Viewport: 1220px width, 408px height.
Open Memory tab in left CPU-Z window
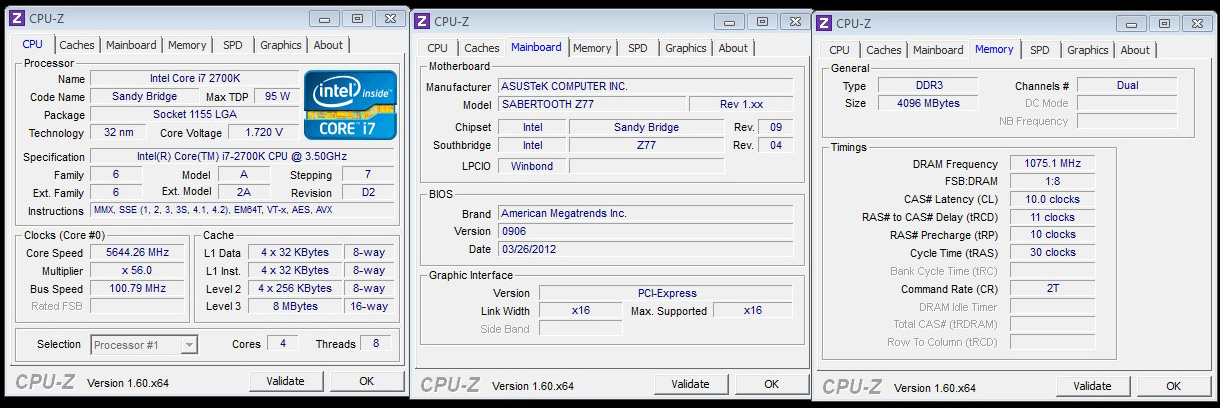[x=187, y=45]
